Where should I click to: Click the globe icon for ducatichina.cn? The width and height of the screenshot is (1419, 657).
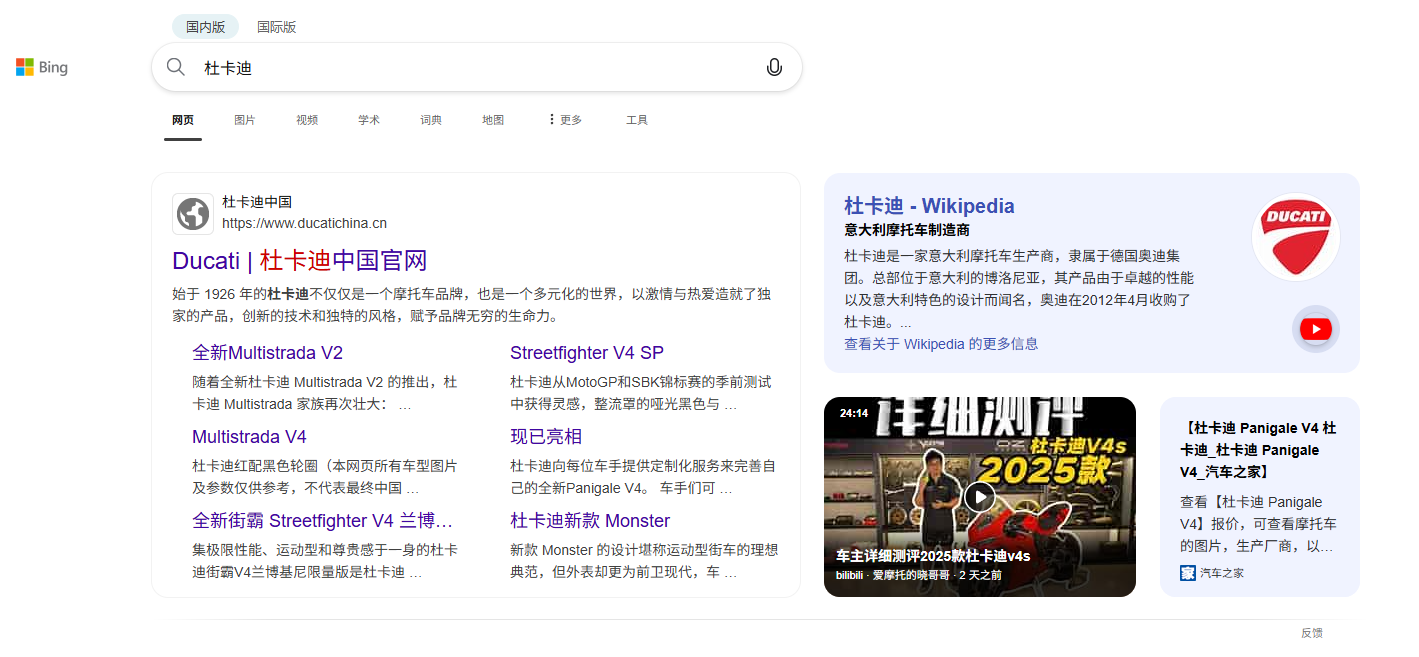click(193, 213)
